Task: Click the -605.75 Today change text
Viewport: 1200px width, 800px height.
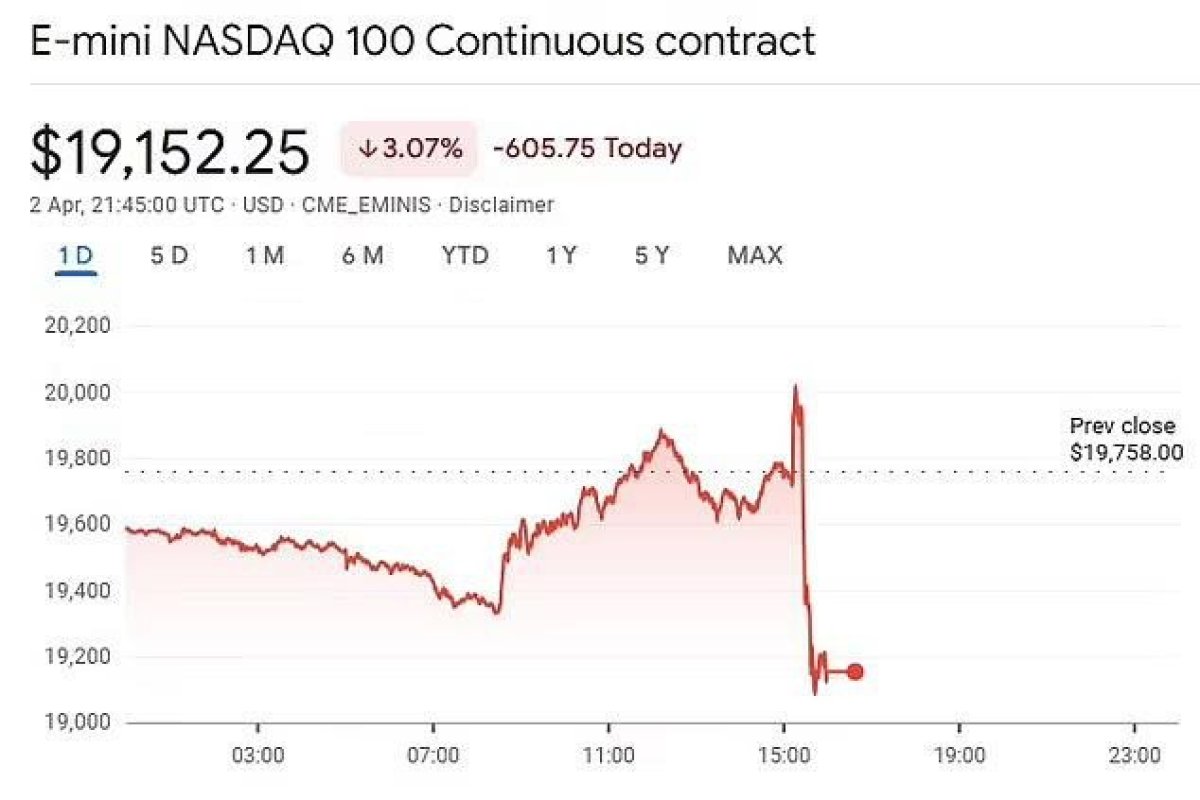Action: (587, 149)
